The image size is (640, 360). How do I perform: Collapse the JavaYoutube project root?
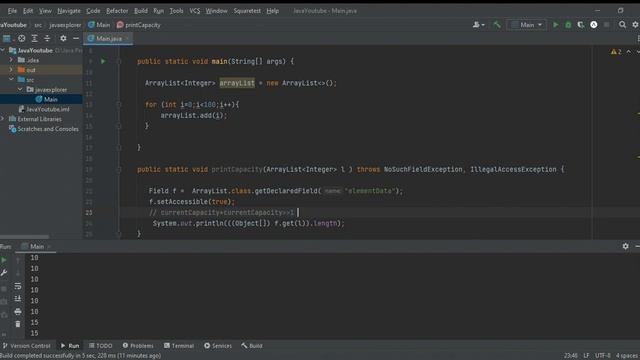4,50
